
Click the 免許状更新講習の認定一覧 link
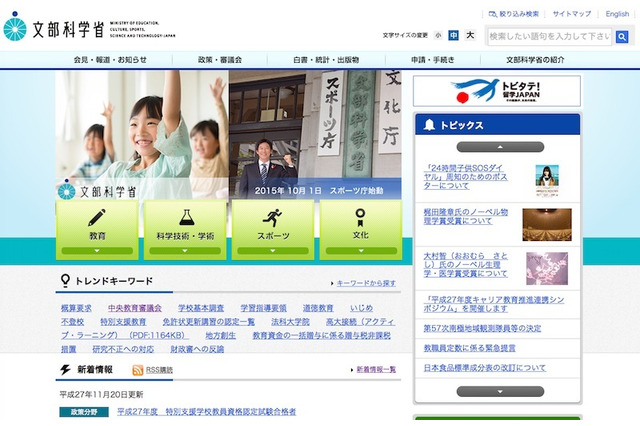(209, 322)
